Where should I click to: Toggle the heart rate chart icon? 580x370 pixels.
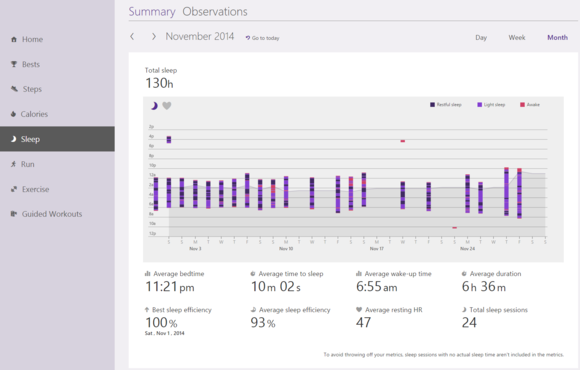(x=167, y=106)
